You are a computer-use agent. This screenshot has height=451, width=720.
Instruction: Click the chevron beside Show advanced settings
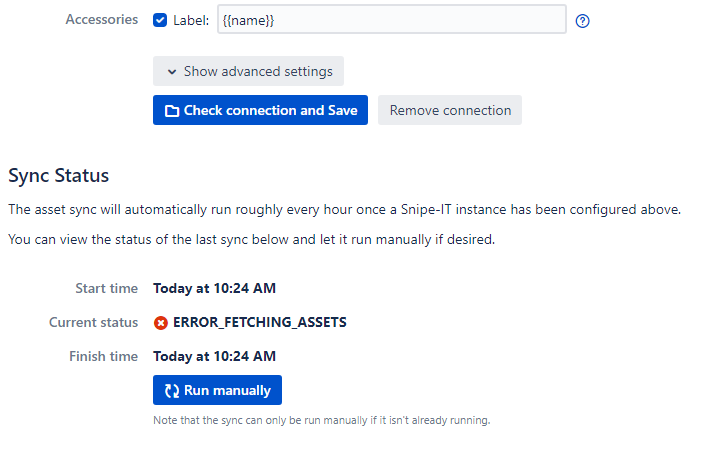(172, 72)
